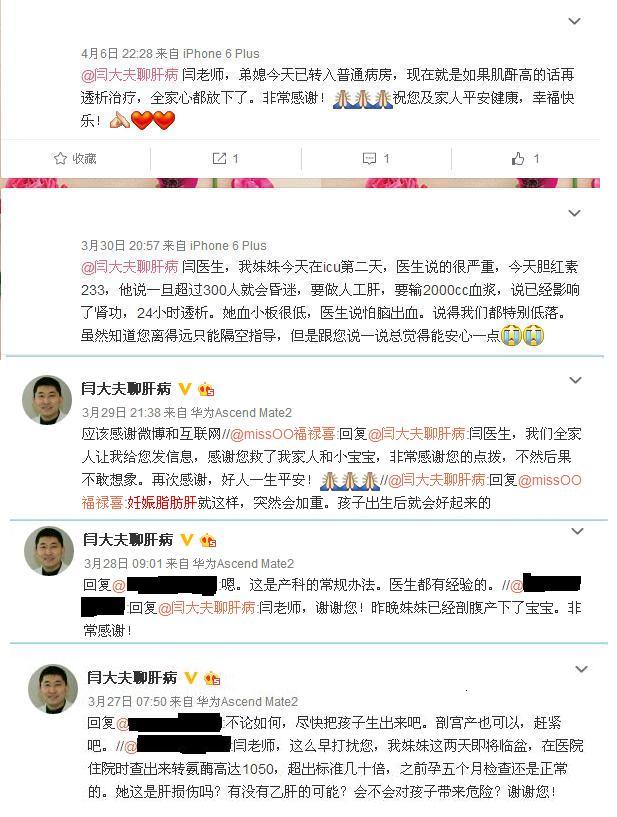The image size is (617, 817).
Task: Click membership crown badge on March 29 post
Action: (206, 389)
